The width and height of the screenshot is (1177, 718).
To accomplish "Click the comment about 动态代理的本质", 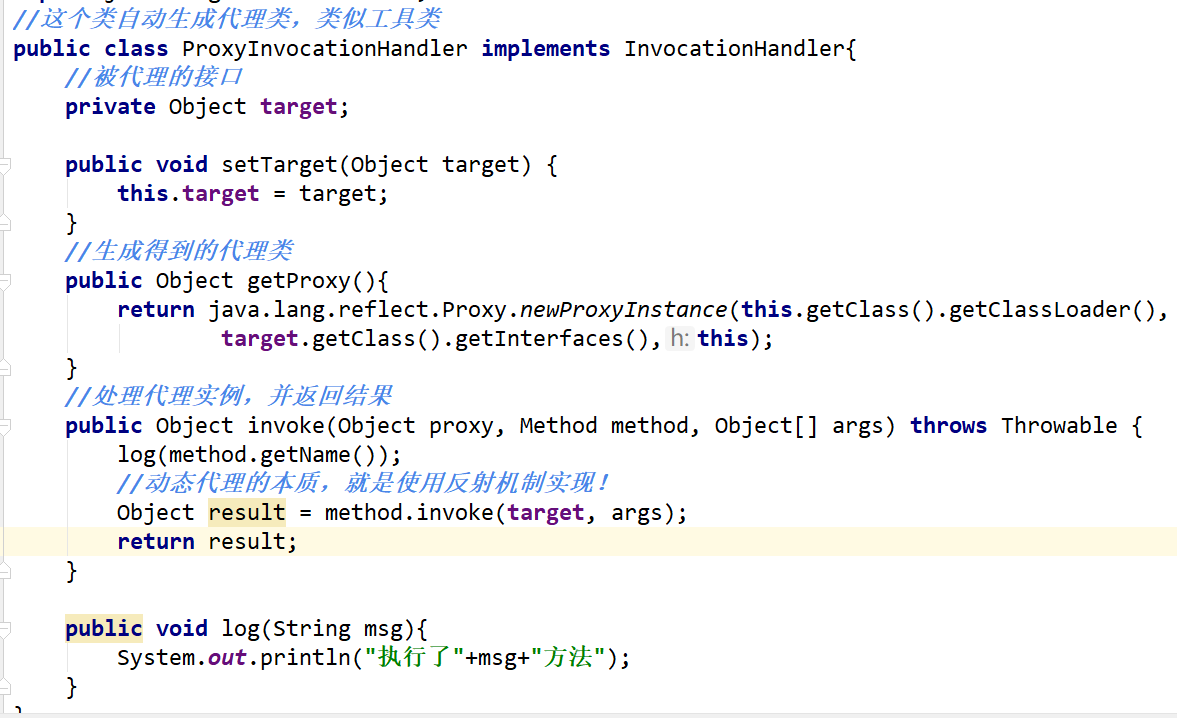I will pos(362,484).
